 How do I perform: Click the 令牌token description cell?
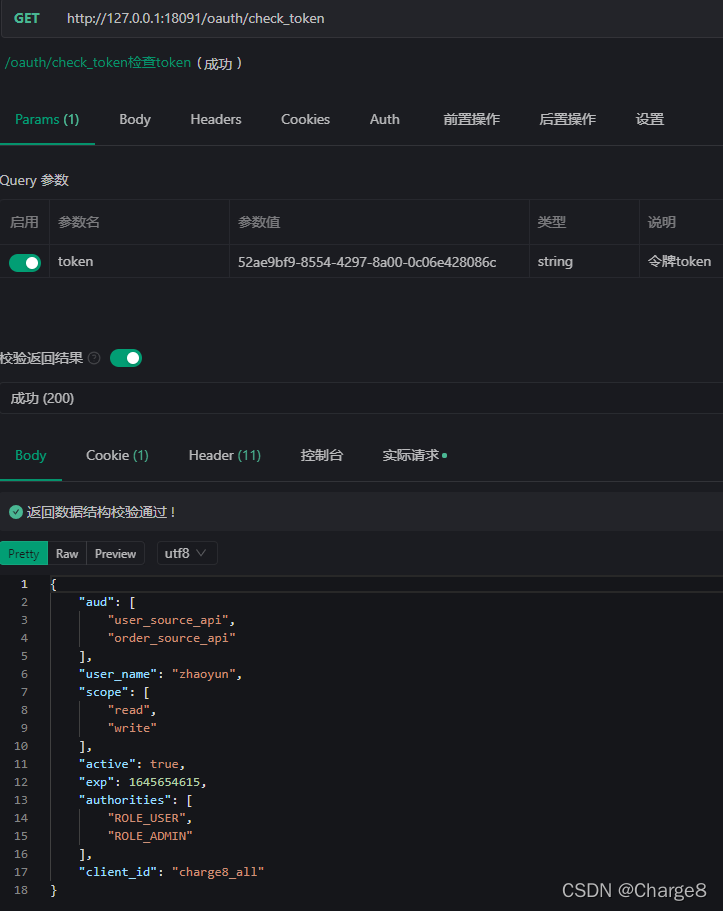(681, 261)
